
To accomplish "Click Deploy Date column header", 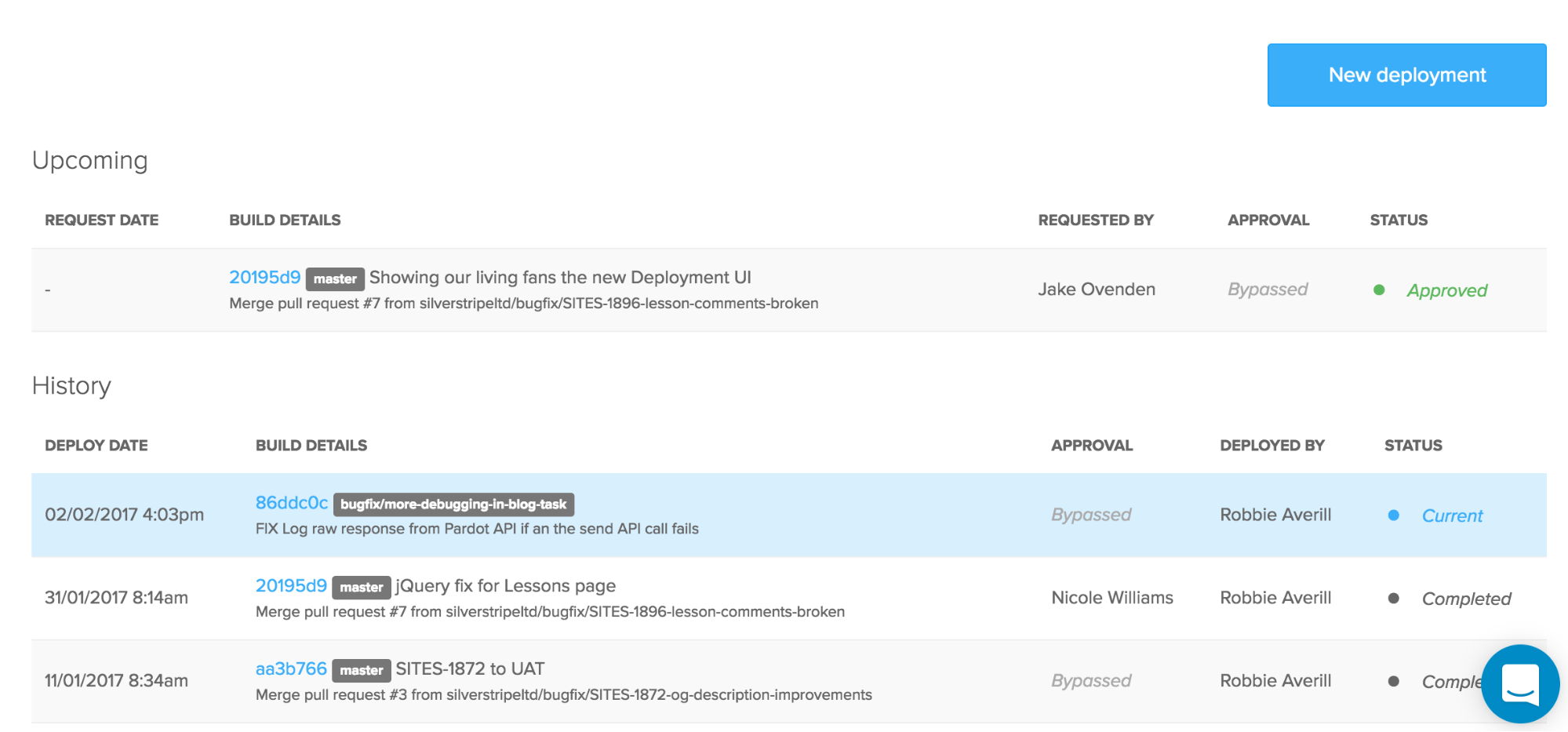I will 96,446.
